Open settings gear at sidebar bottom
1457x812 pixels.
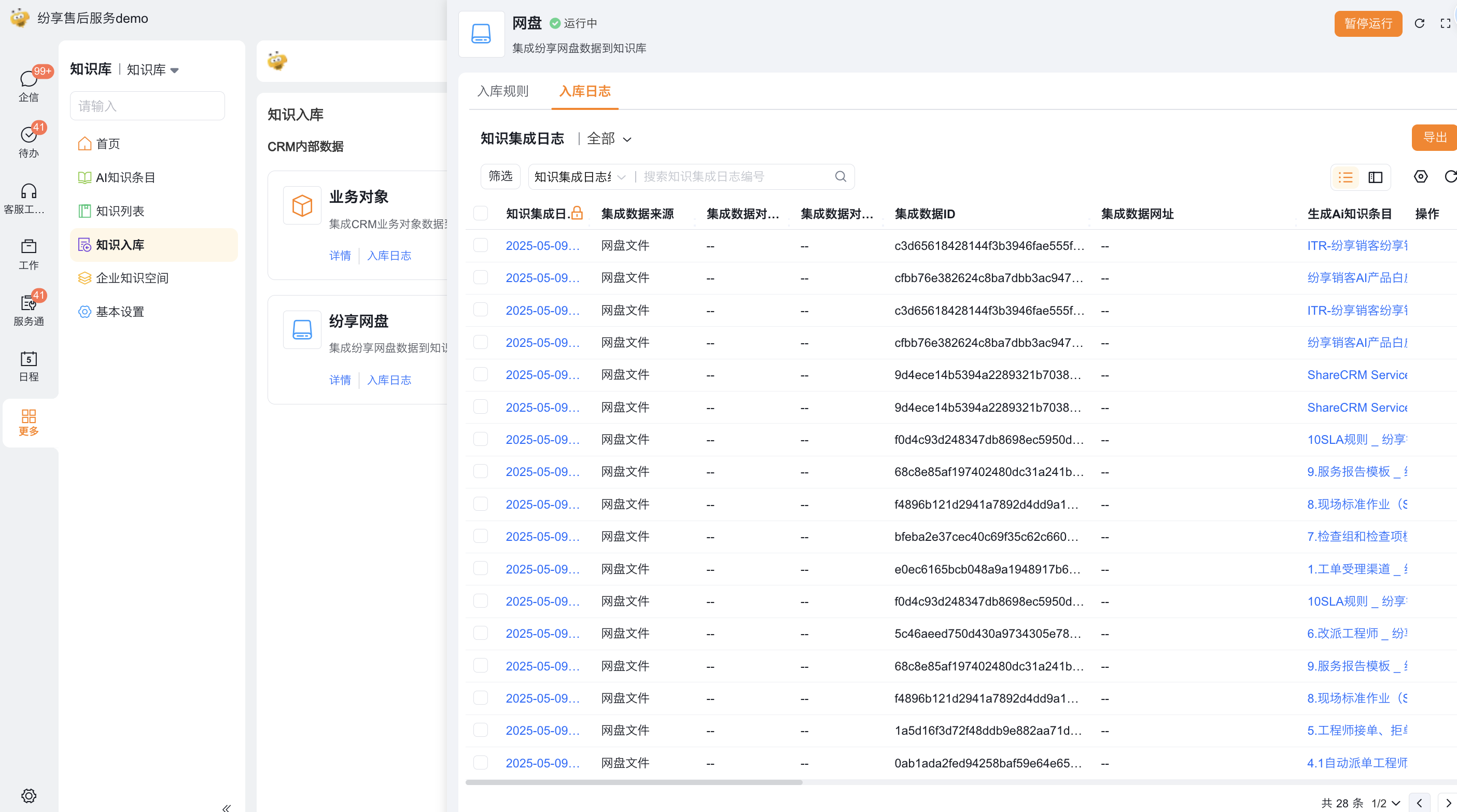(x=29, y=795)
